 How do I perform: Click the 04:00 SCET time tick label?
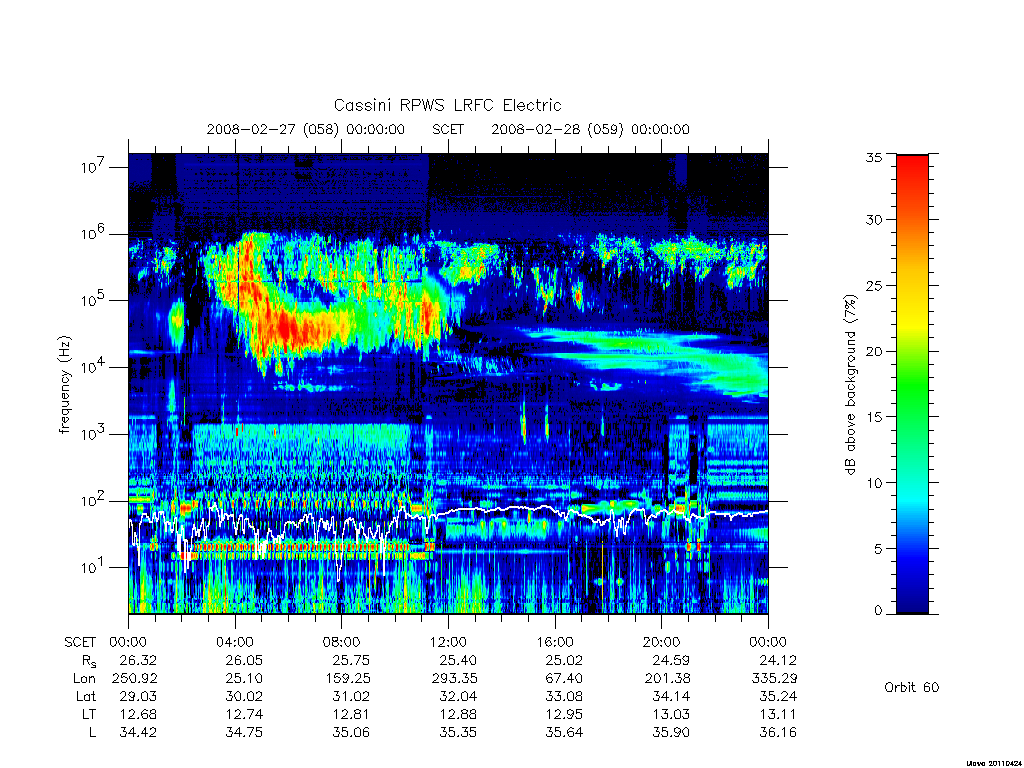point(235,642)
